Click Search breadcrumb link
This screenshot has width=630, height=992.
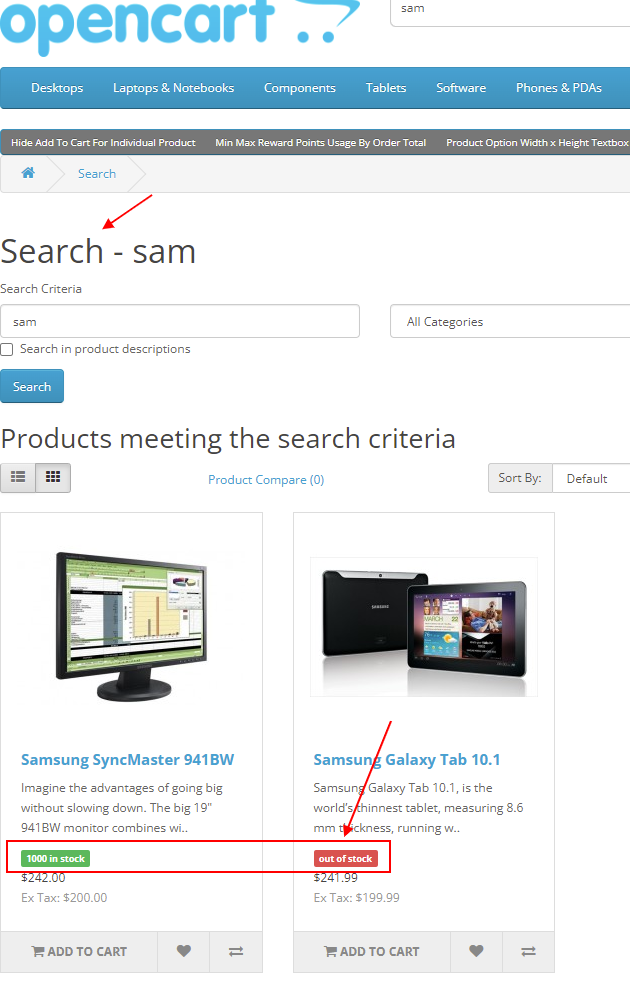(x=97, y=173)
